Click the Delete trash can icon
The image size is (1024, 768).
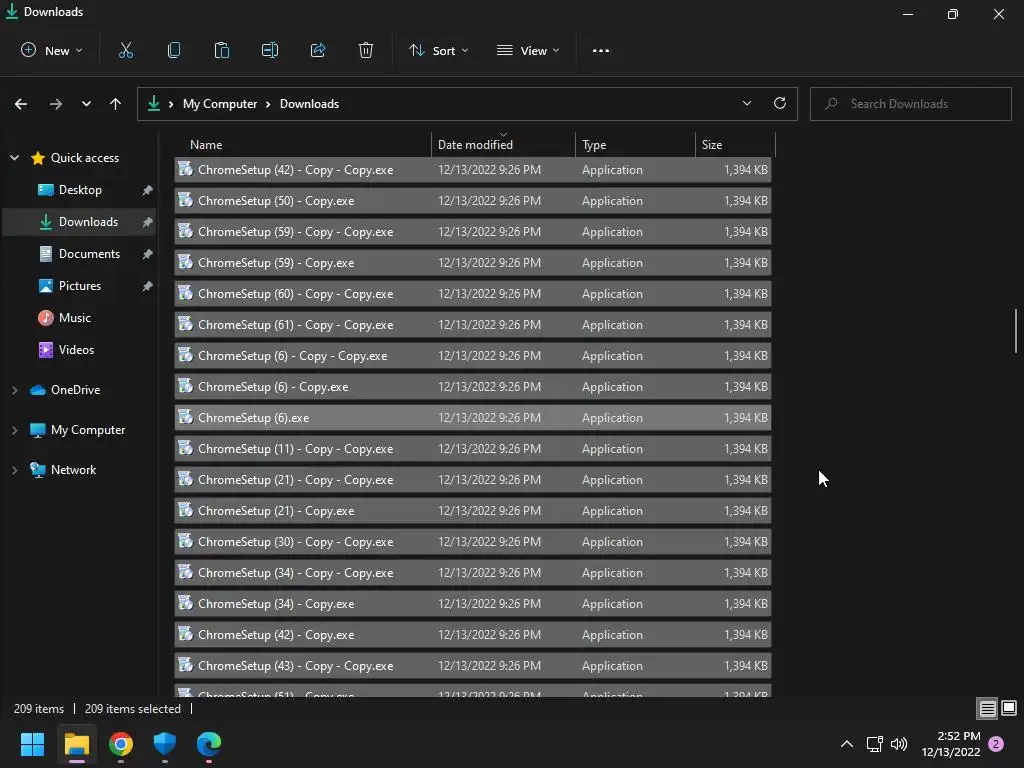(x=366, y=50)
